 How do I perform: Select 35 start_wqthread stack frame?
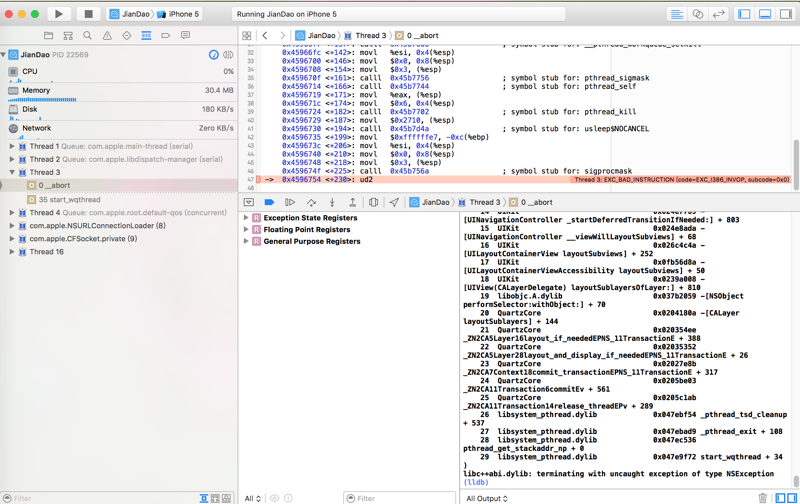point(68,199)
